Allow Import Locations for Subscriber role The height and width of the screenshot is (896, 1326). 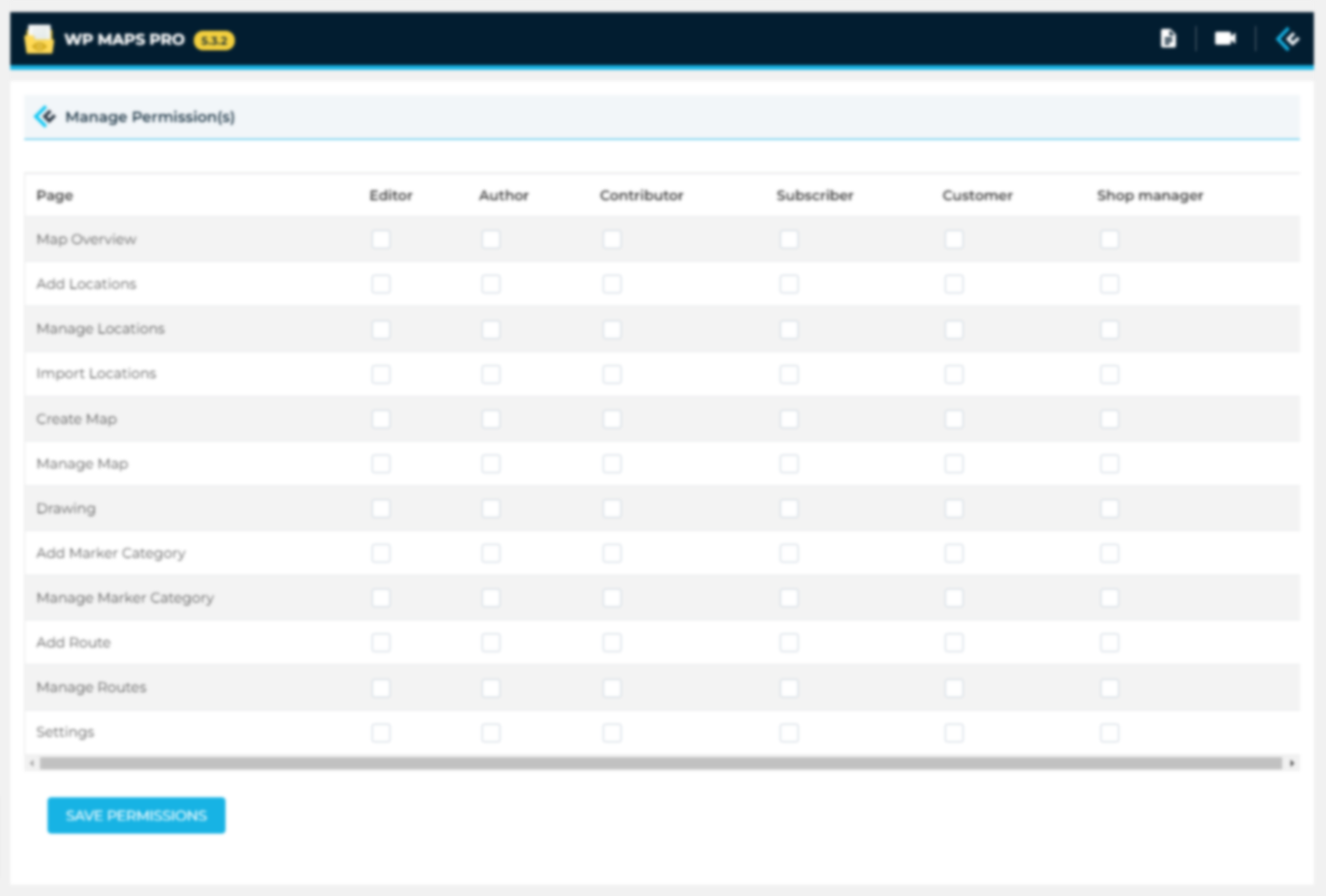789,373
